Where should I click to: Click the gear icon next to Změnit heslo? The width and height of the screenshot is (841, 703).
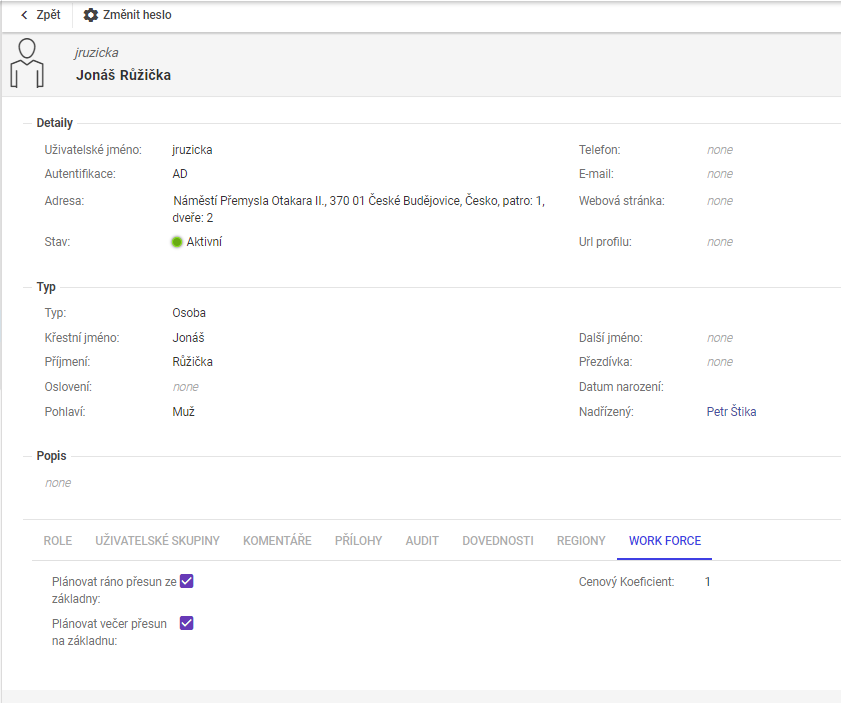[x=90, y=15]
